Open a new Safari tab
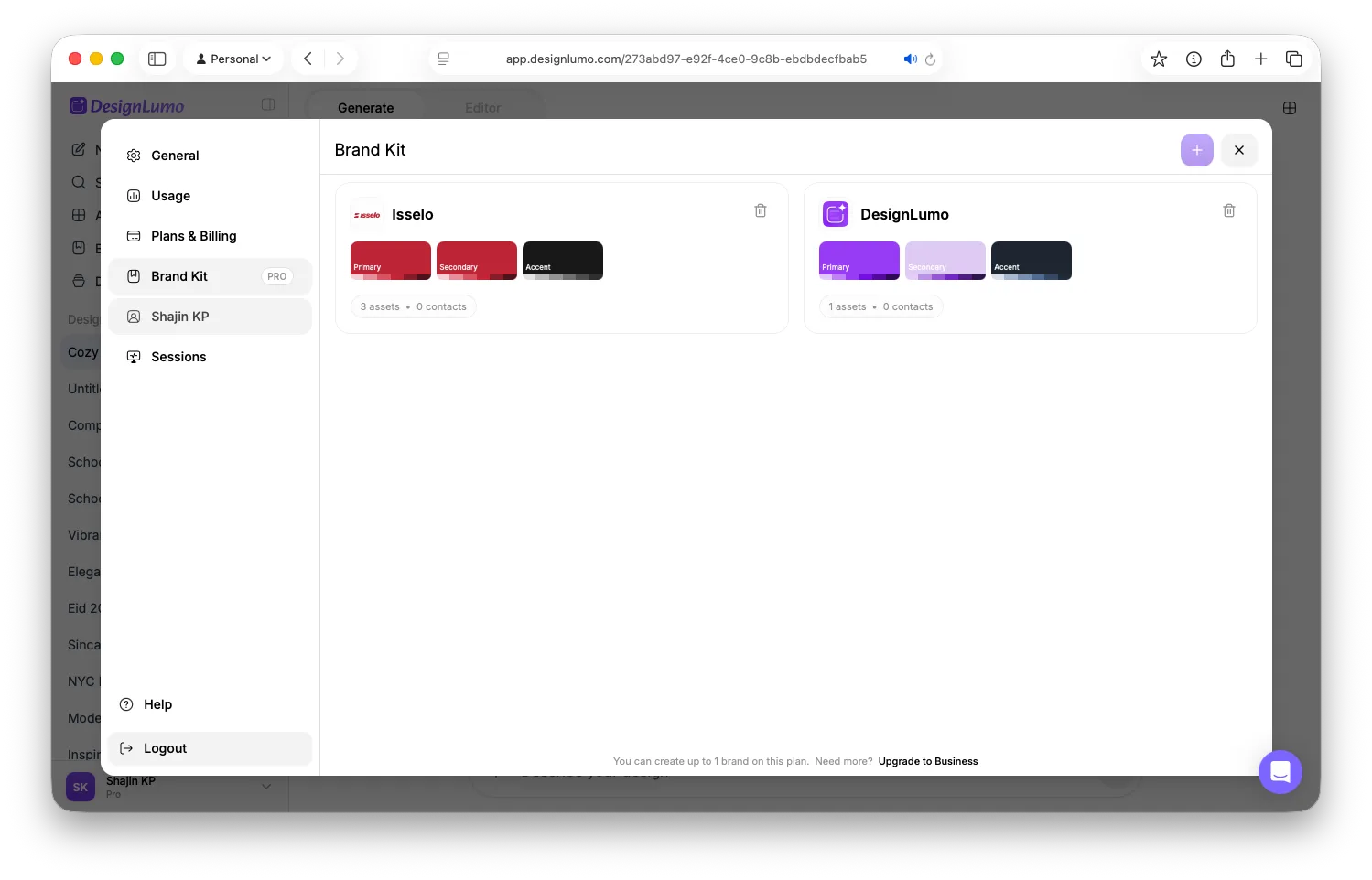This screenshot has height=880, width=1372. tap(1260, 59)
